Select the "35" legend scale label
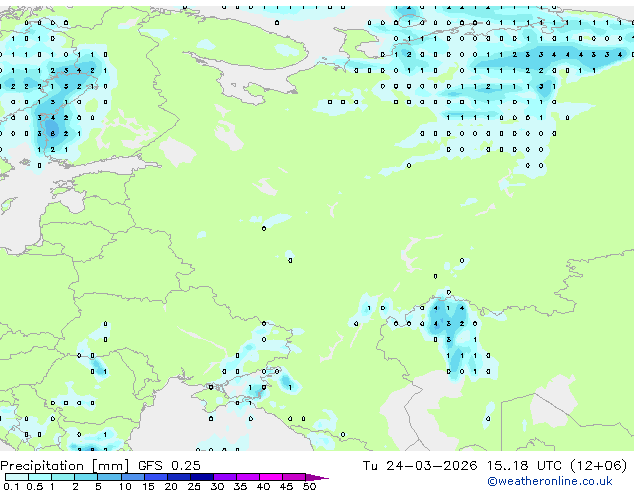The height and width of the screenshot is (490, 634). tap(240, 486)
